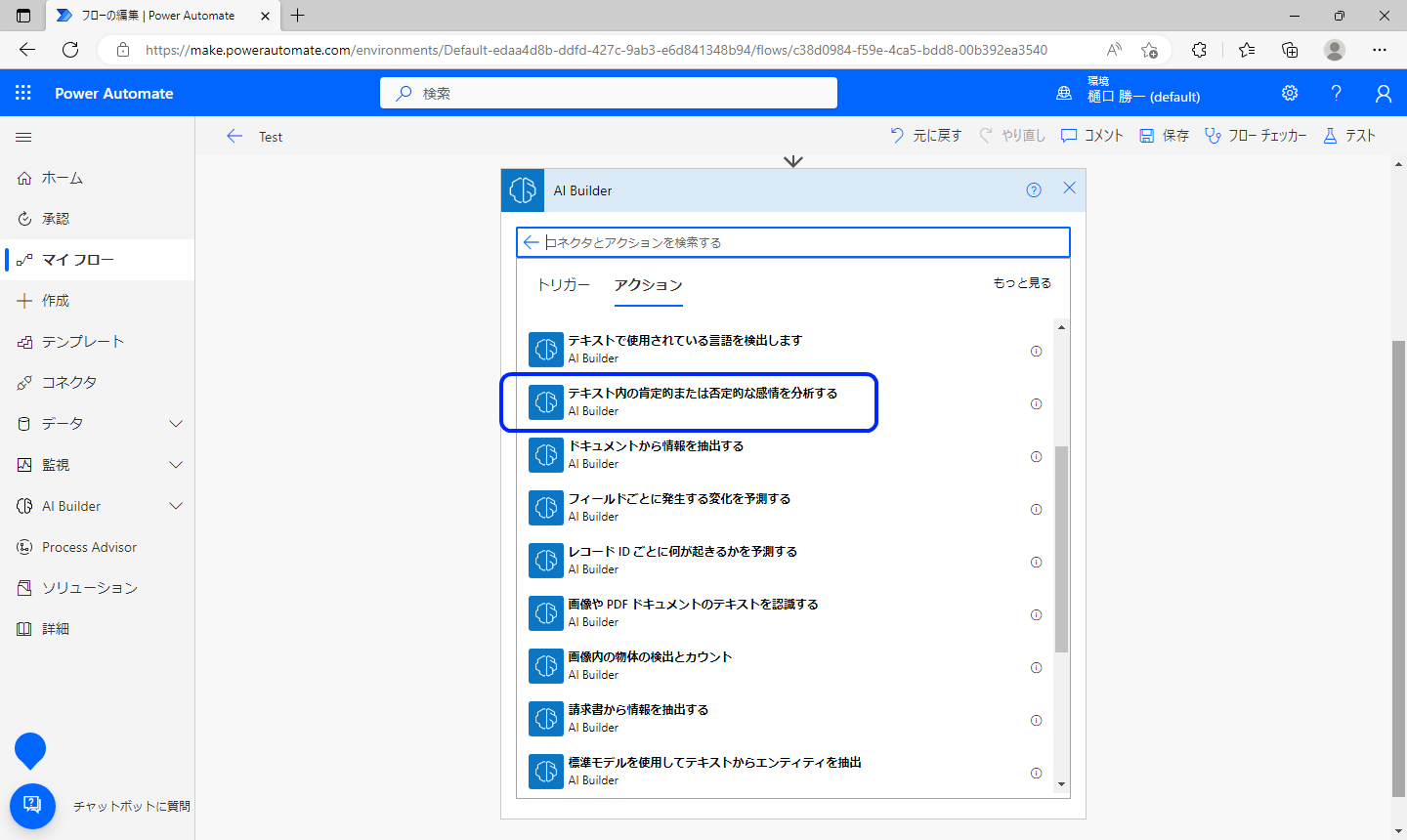Select テキストで使用されている言語を検出します action
The width and height of the screenshot is (1407, 840).
pyautogui.click(x=786, y=349)
